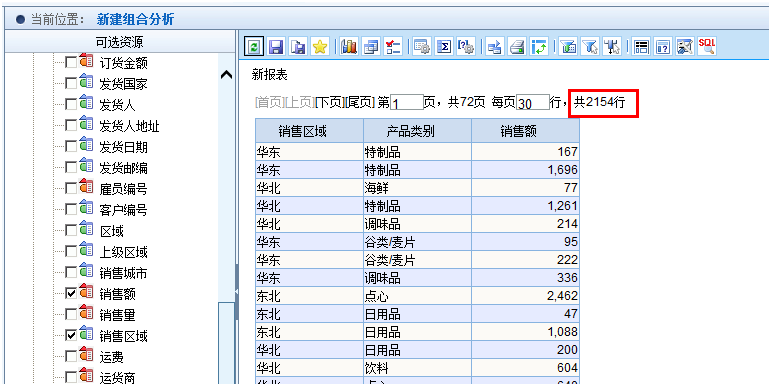This screenshot has width=771, height=386.
Task: Click the sigma aggregate icon
Action: click(444, 47)
